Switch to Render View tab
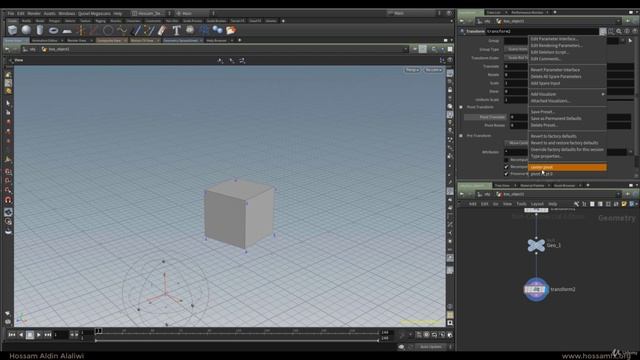This screenshot has width=640, height=360. (77, 40)
